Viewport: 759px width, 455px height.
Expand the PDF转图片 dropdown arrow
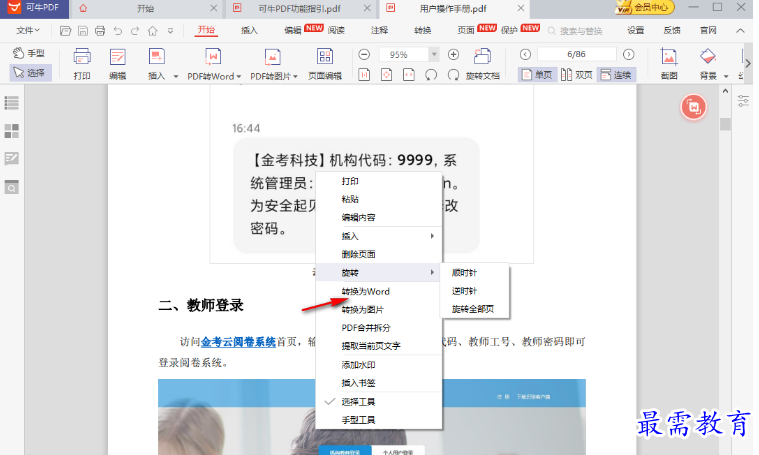pyautogui.click(x=295, y=76)
